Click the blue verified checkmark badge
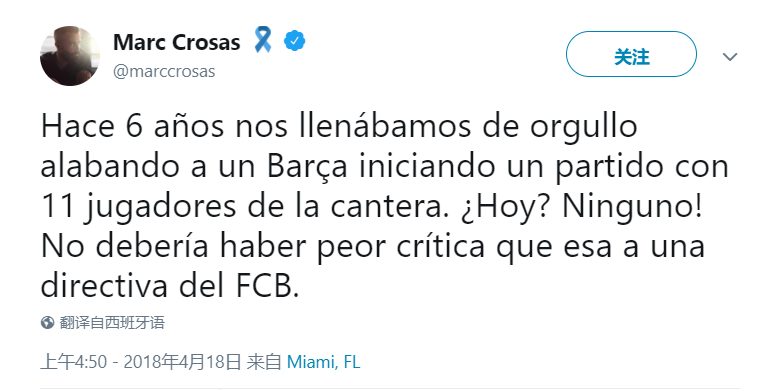 point(295,41)
